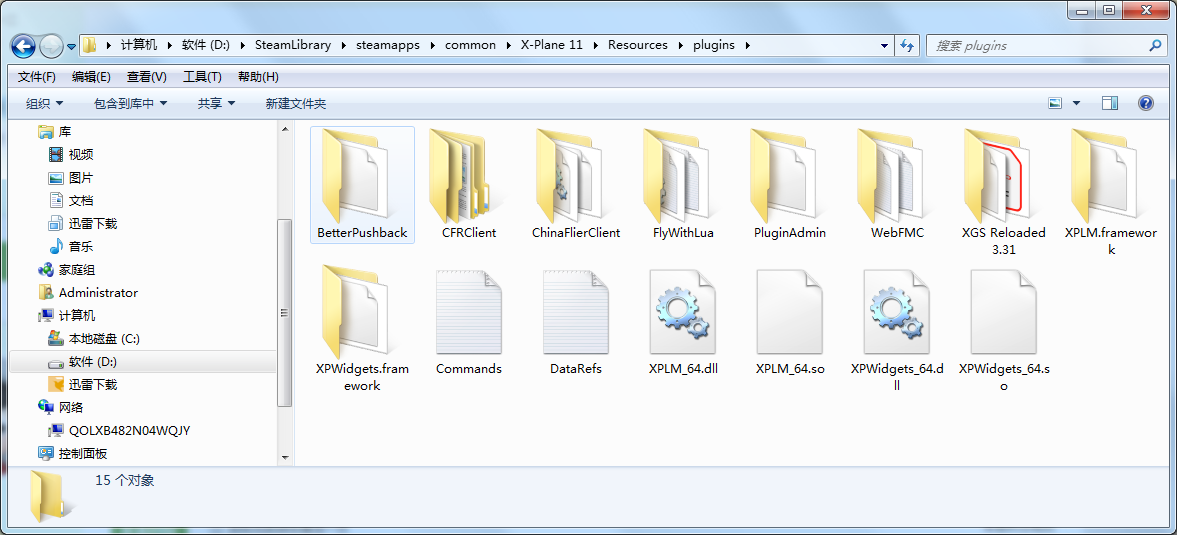Click the sidebar scroll down arrow
Viewport: 1177px width, 535px height.
(286, 456)
